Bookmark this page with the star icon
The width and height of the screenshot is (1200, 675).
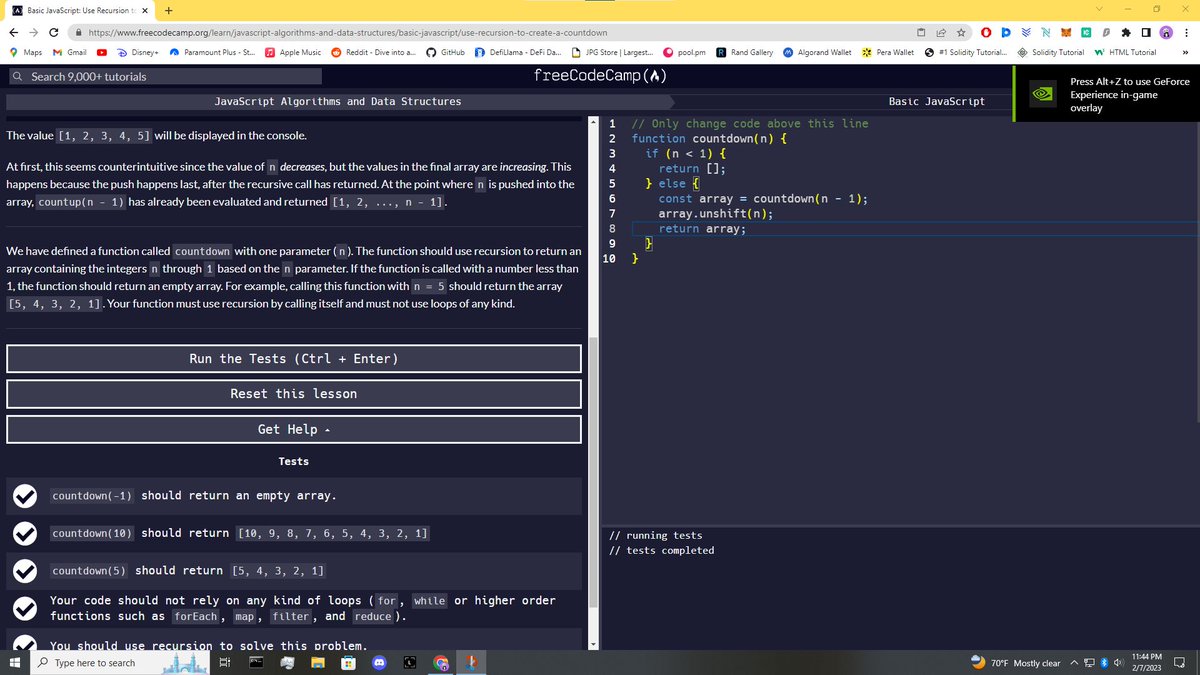[961, 32]
